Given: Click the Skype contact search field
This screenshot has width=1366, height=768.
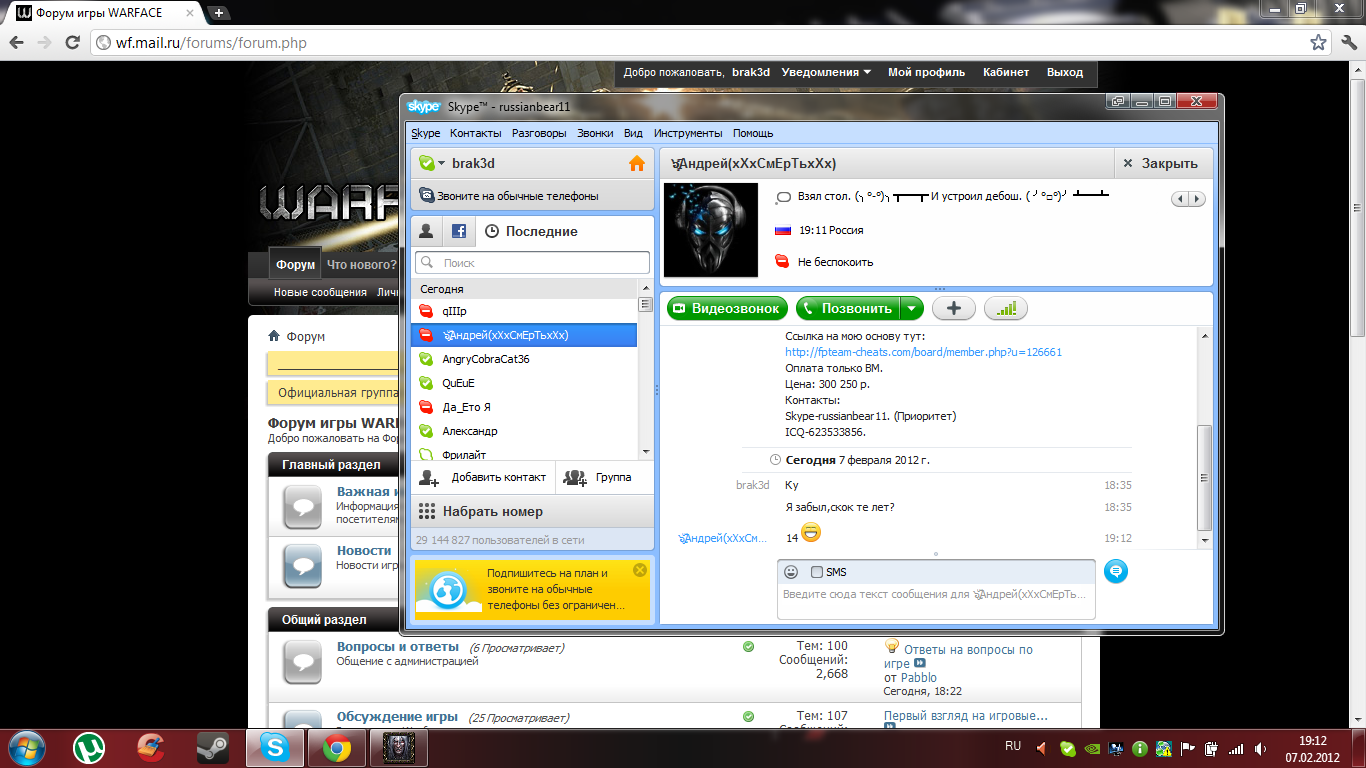Looking at the screenshot, I should pos(532,263).
